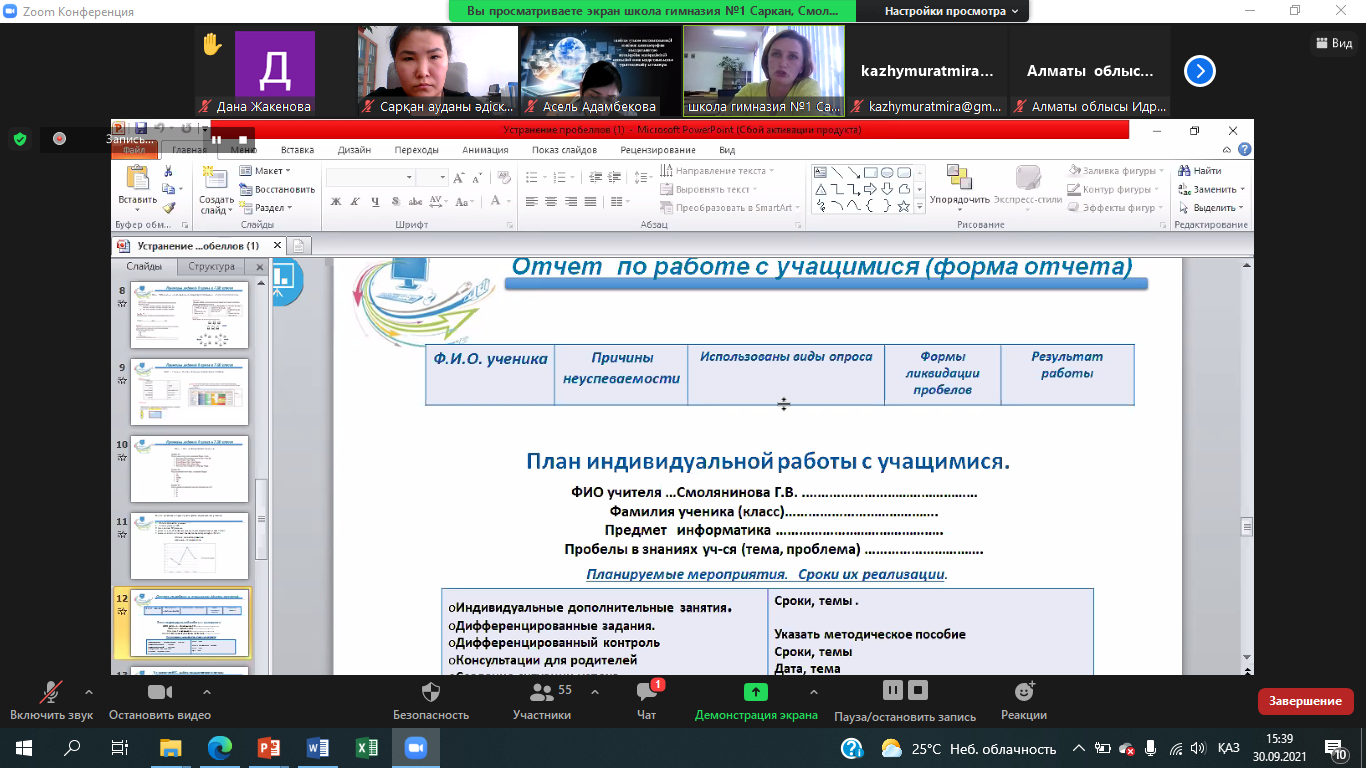Toggle align text left

pyautogui.click(x=532, y=202)
